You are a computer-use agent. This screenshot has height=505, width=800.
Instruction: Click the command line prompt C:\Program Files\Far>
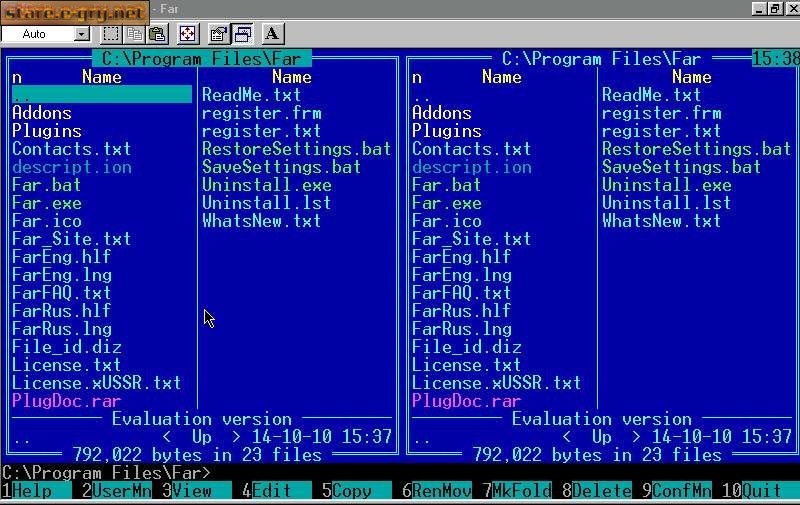coord(106,473)
